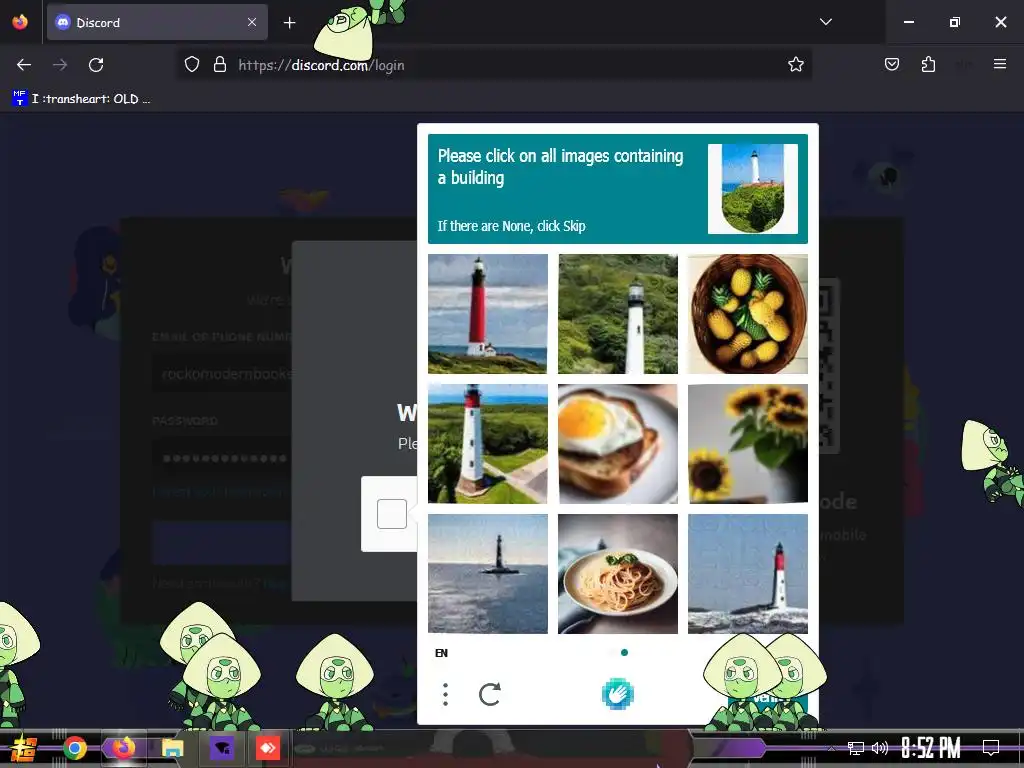Click the Start button on the taskbar
Screen dimensions: 1024x768
coord(24,748)
